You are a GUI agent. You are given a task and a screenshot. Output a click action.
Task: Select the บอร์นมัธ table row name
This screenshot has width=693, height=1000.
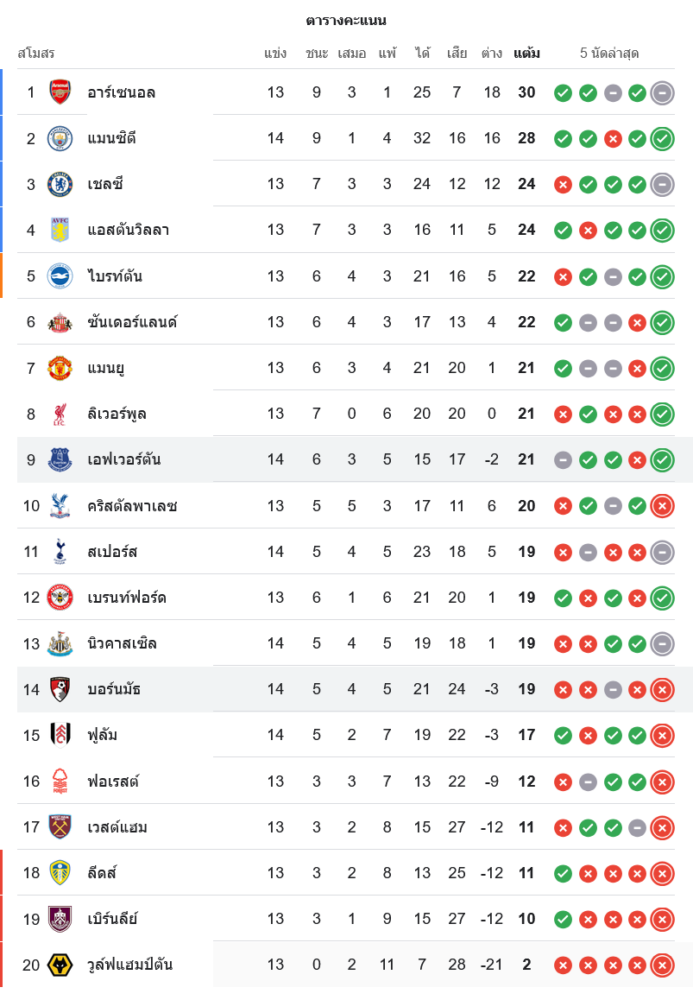pos(116,689)
